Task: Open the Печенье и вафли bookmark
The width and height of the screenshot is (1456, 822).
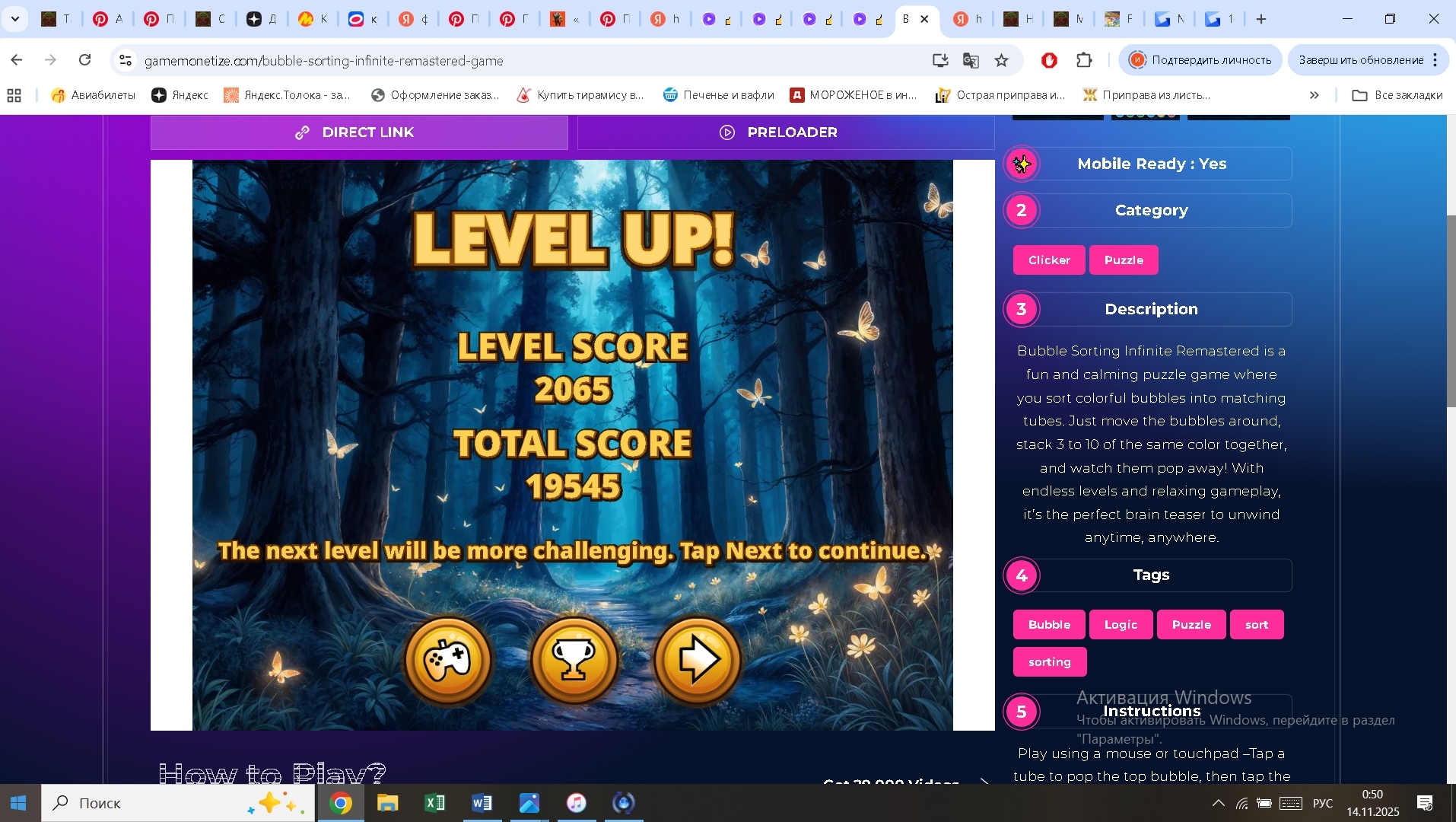Action: click(719, 95)
